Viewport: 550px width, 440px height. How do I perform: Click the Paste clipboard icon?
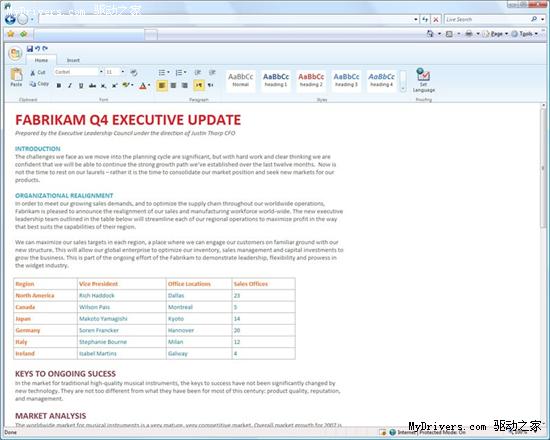click(16, 77)
